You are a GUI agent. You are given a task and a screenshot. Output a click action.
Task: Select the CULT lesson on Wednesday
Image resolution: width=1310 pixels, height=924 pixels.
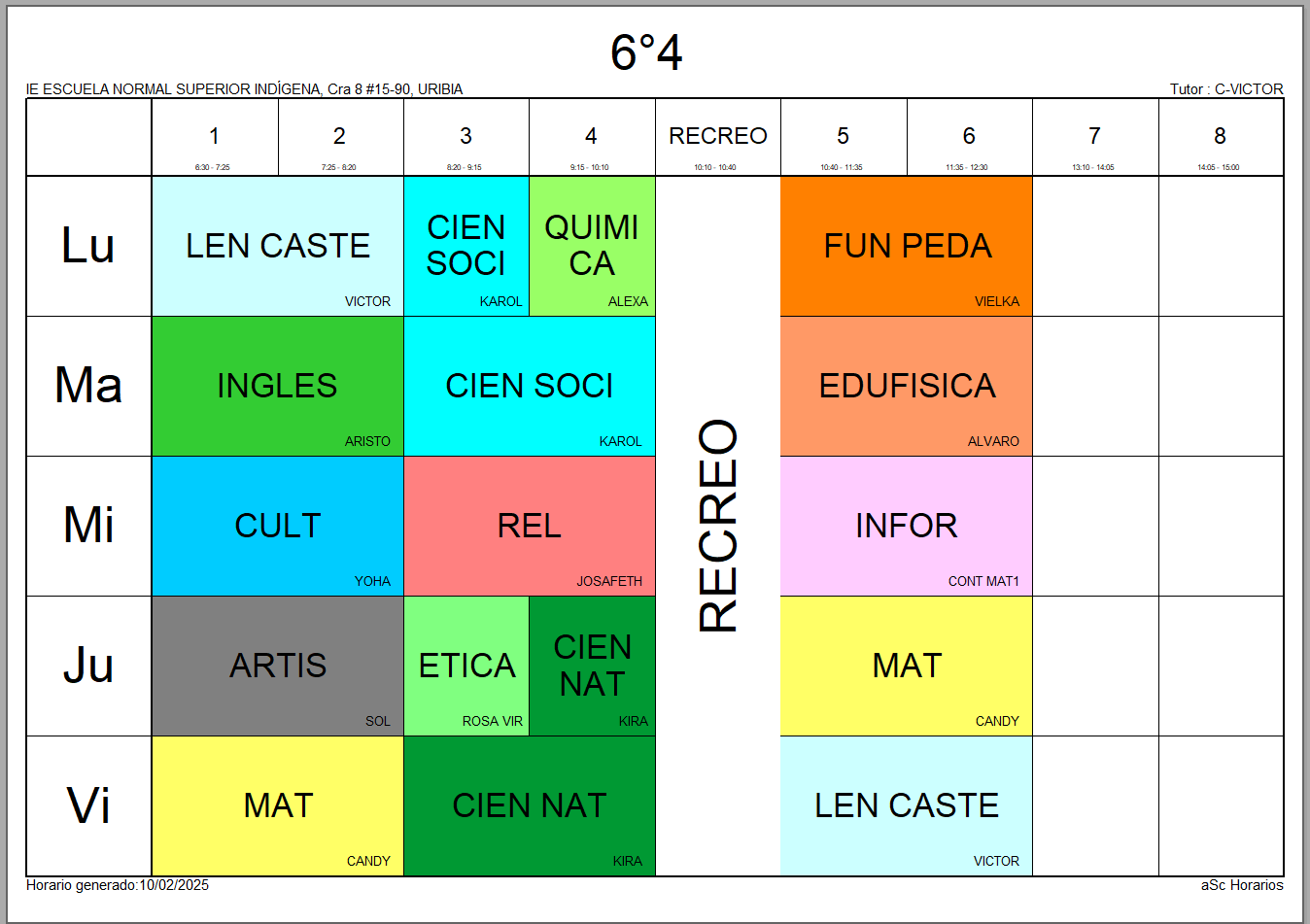point(277,526)
